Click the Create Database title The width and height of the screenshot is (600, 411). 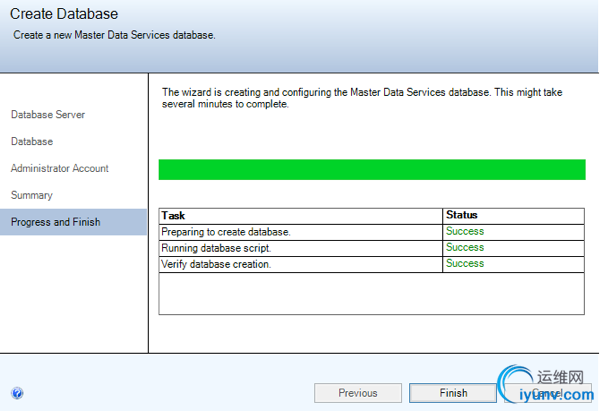pyautogui.click(x=64, y=14)
